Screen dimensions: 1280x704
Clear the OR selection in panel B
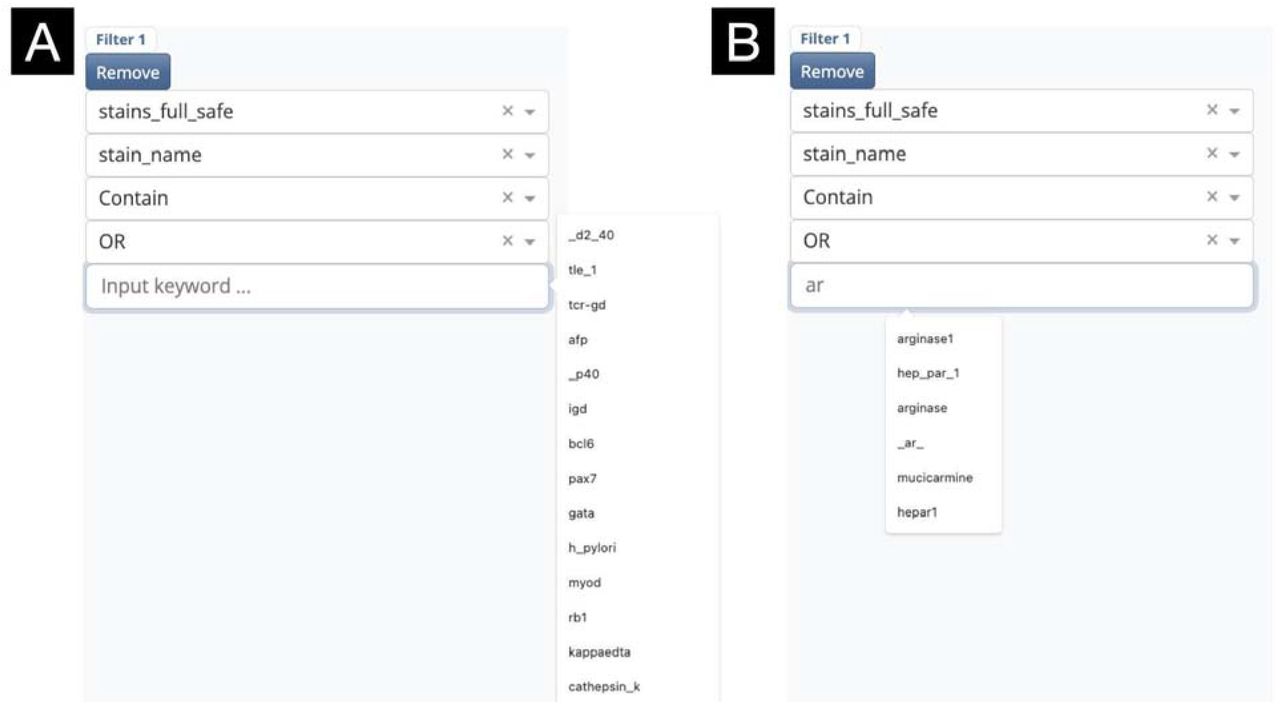click(x=1212, y=240)
